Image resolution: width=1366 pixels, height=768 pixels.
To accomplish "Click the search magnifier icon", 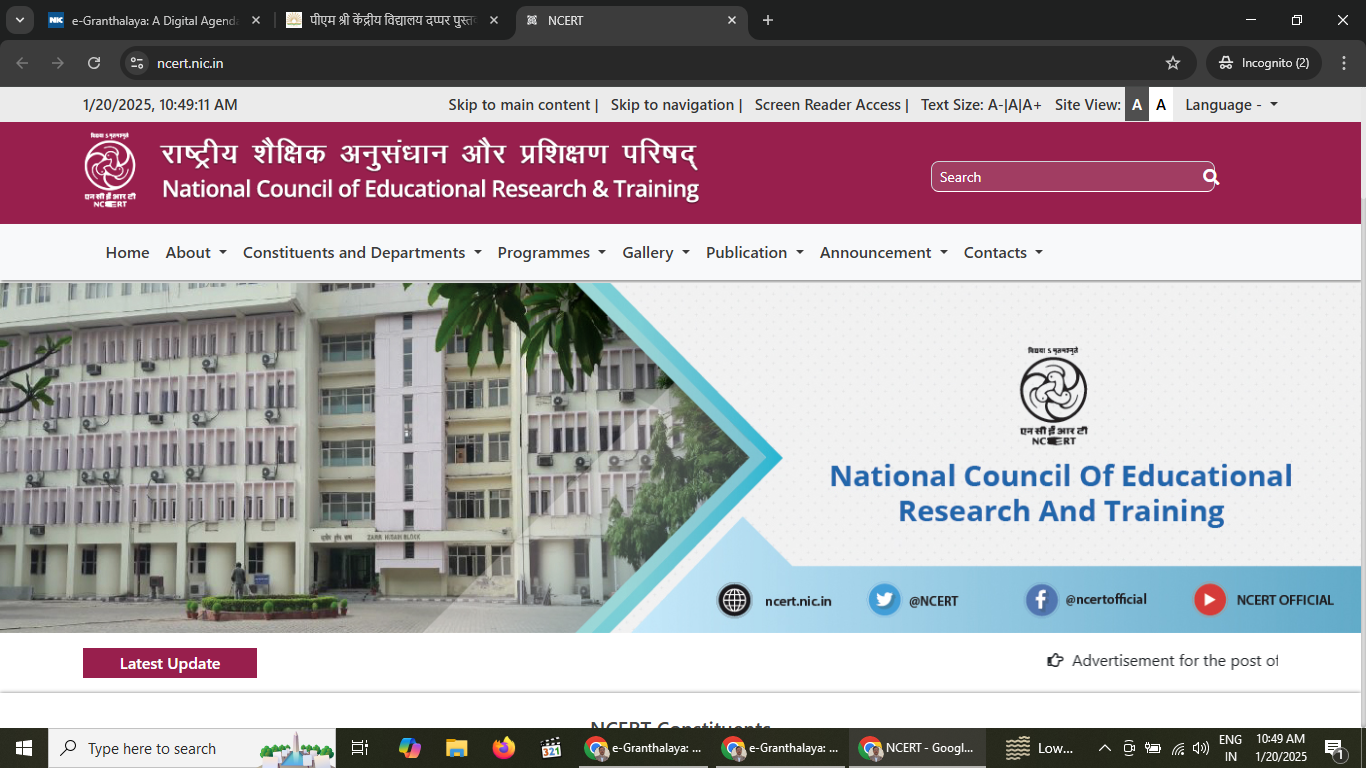I will pyautogui.click(x=1211, y=177).
